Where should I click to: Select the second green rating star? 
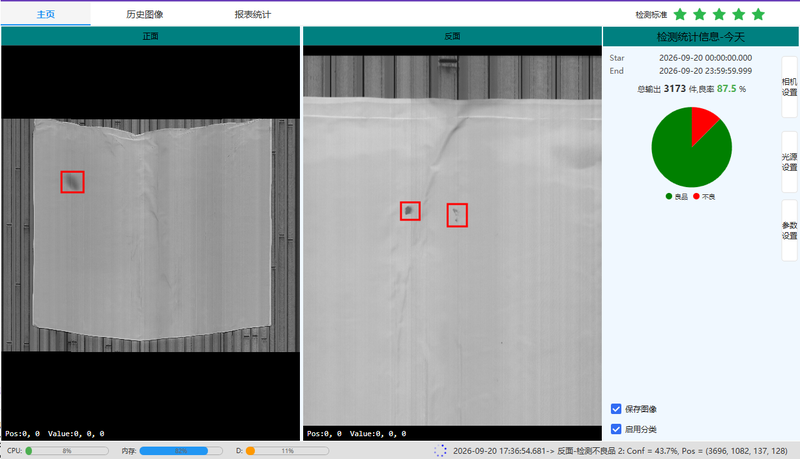pos(699,14)
